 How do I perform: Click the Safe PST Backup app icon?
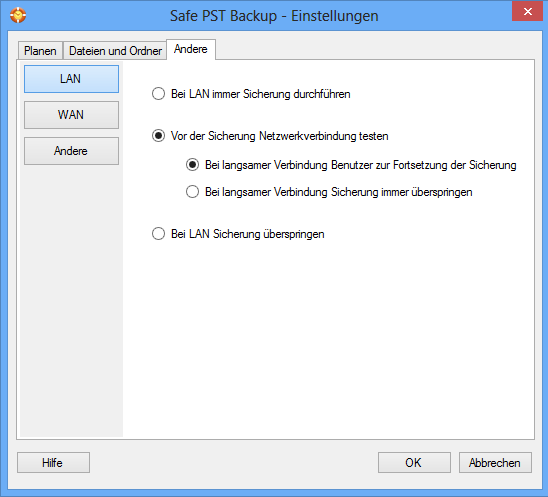click(x=18, y=15)
